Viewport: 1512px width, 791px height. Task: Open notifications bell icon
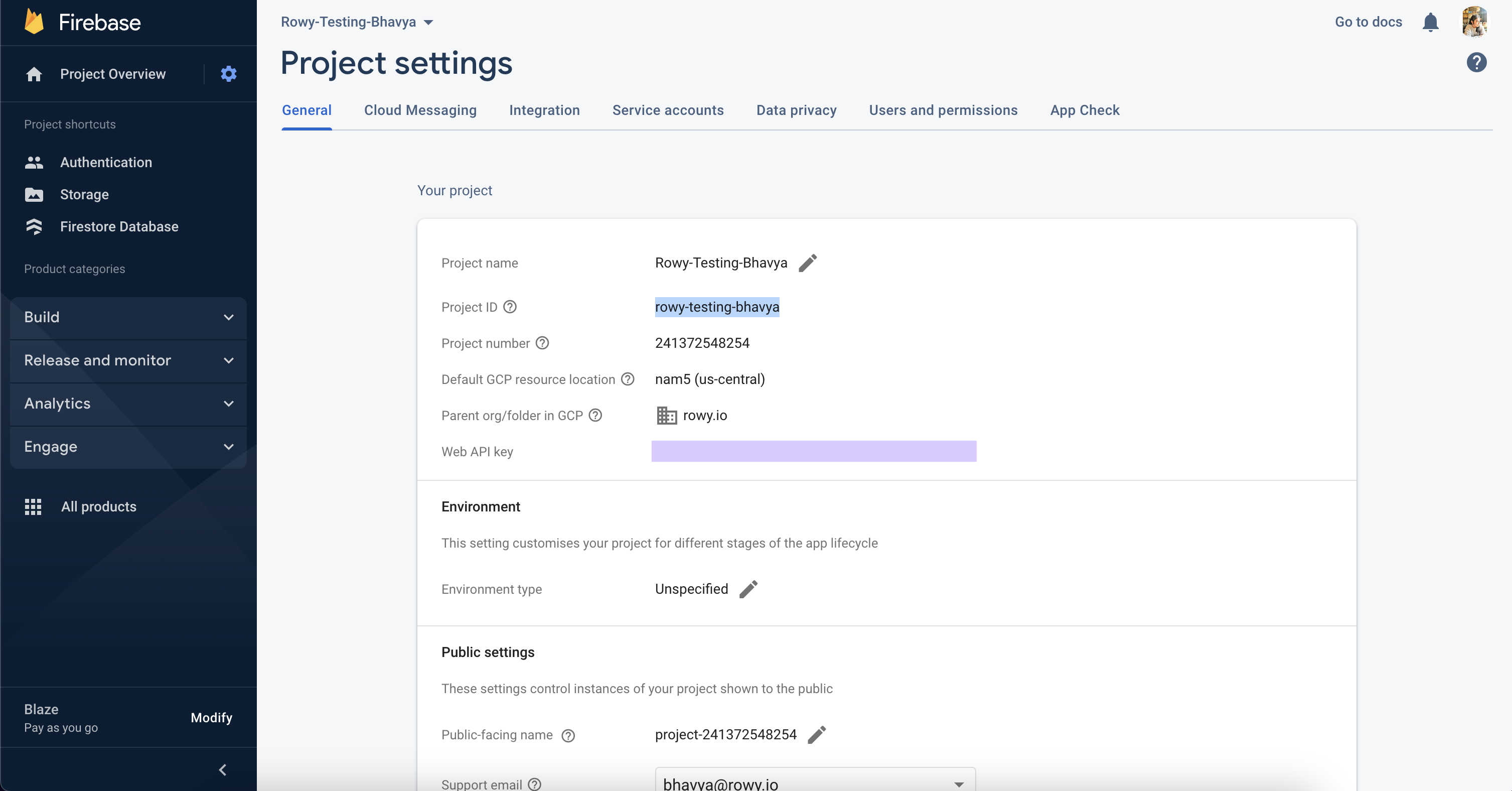(x=1430, y=22)
